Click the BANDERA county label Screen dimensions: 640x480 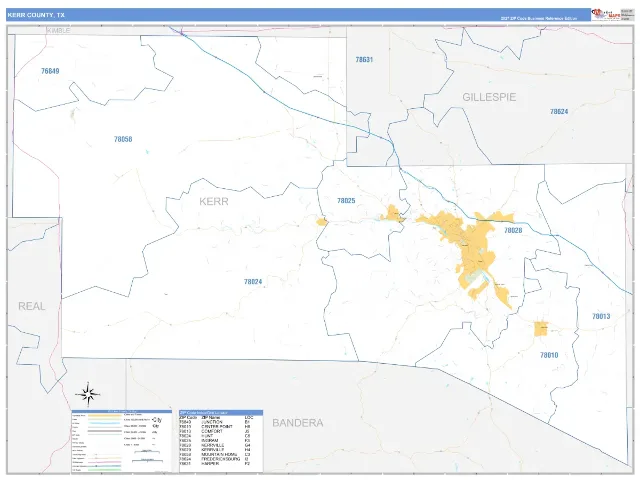298,423
